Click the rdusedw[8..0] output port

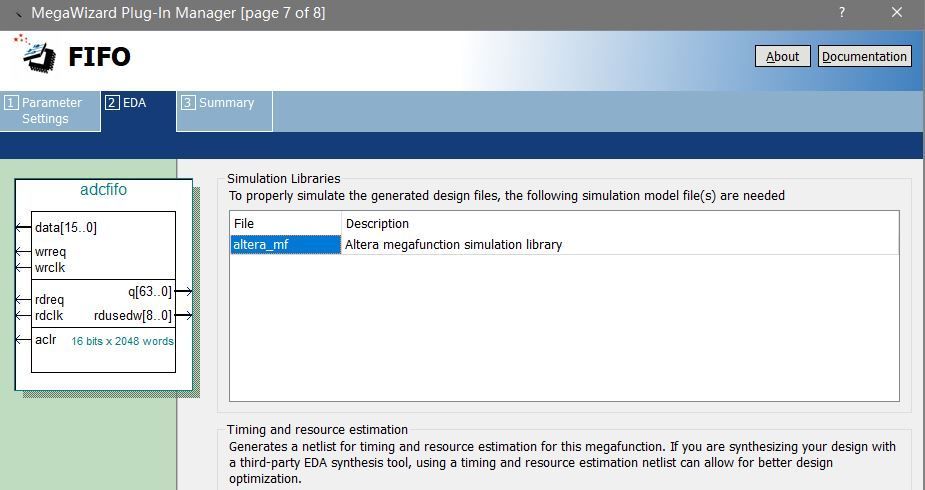click(x=133, y=316)
